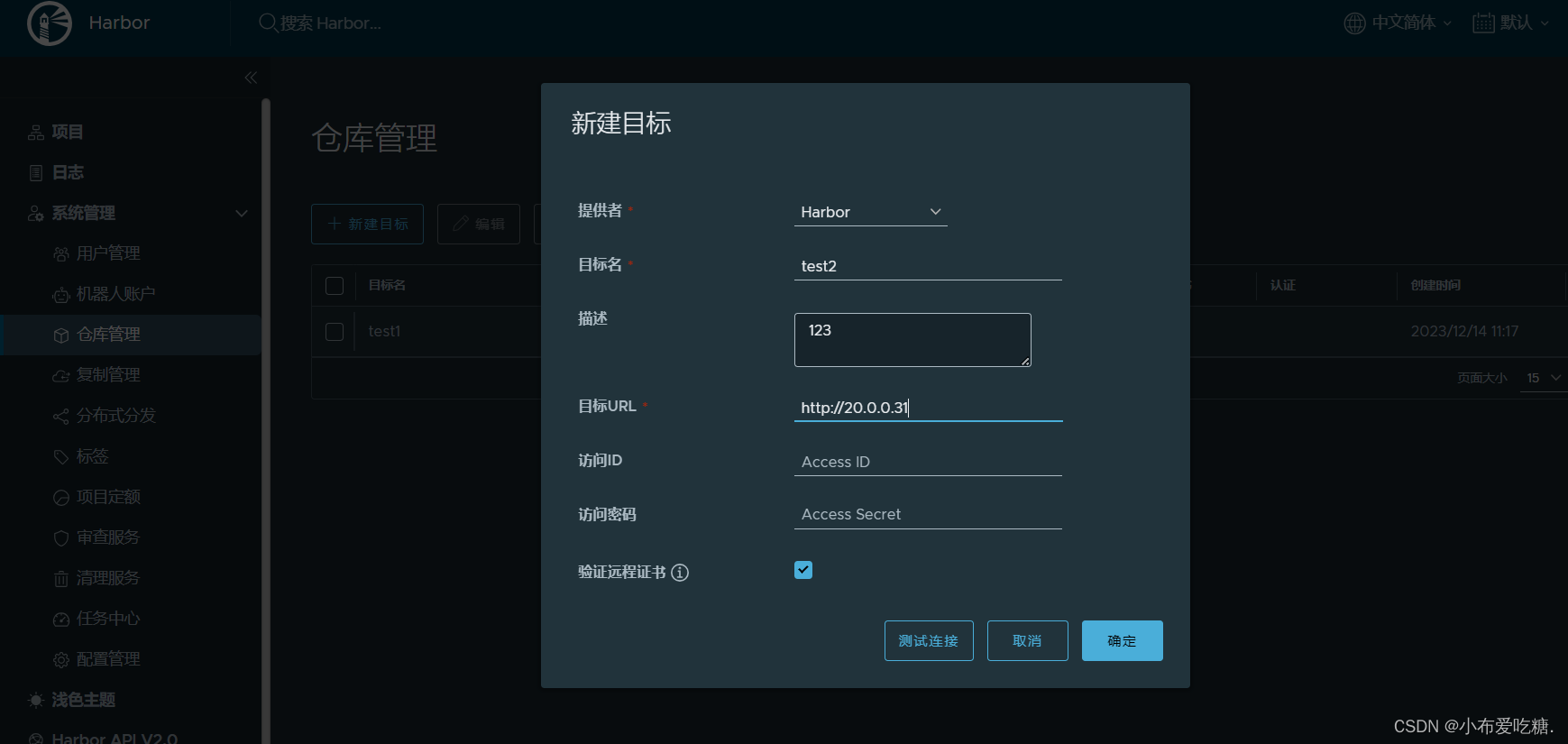The height and width of the screenshot is (744, 1568).
Task: Open the 中文简体 language dropdown
Action: 1398,23
